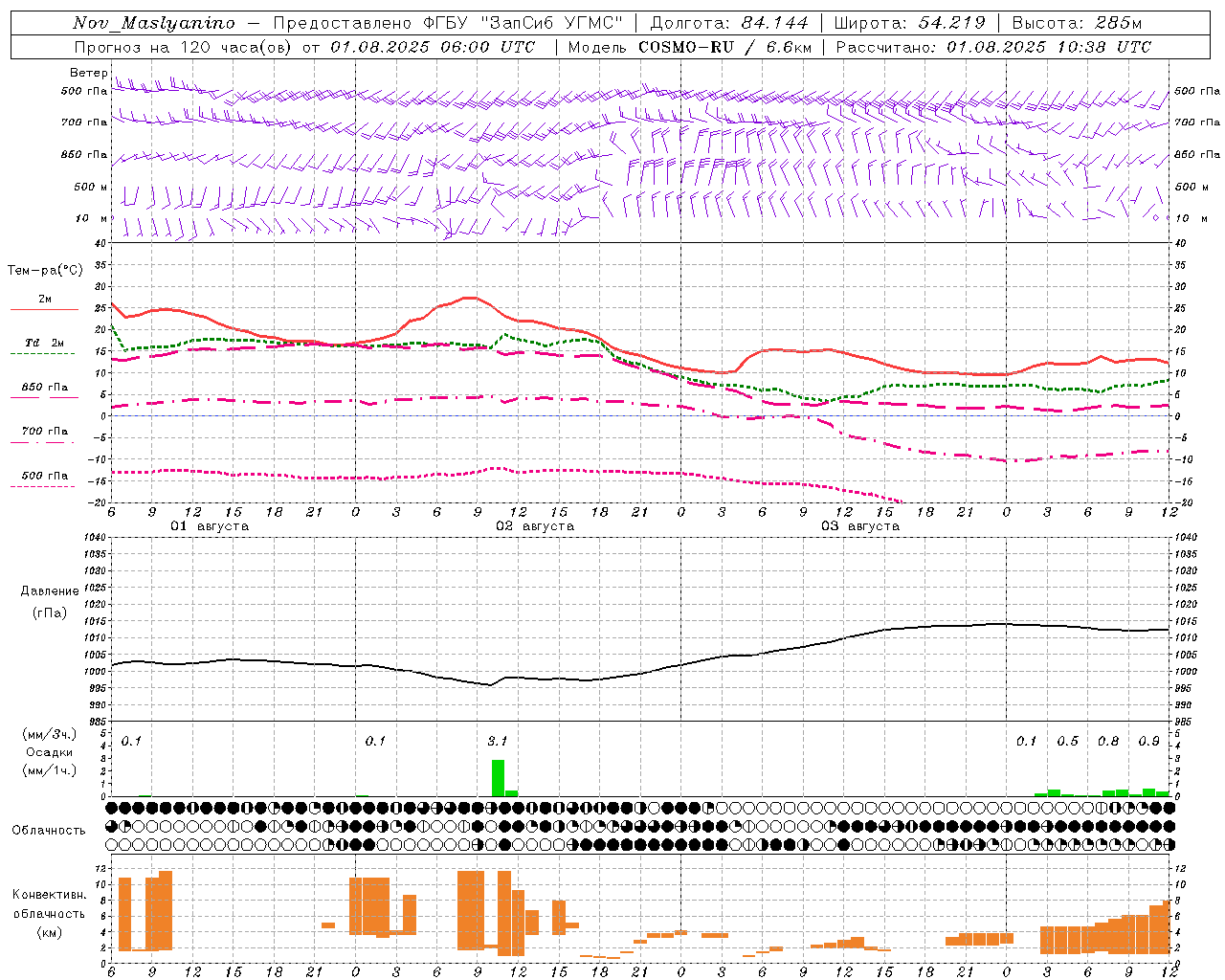Click the (км) unit under облачность label
1225x980 pixels.
pyautogui.click(x=49, y=932)
